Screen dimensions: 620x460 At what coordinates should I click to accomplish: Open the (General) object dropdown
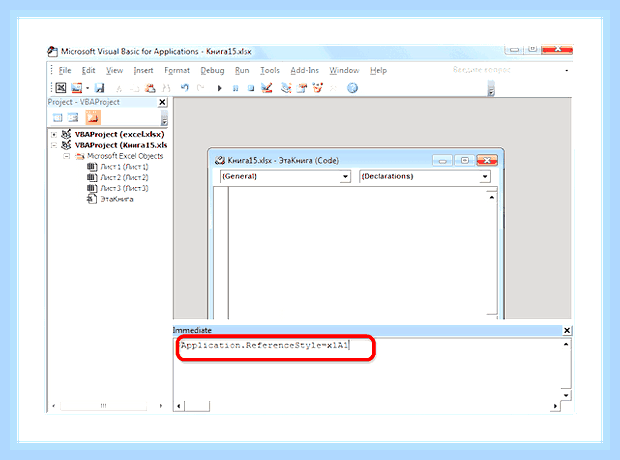pos(345,176)
